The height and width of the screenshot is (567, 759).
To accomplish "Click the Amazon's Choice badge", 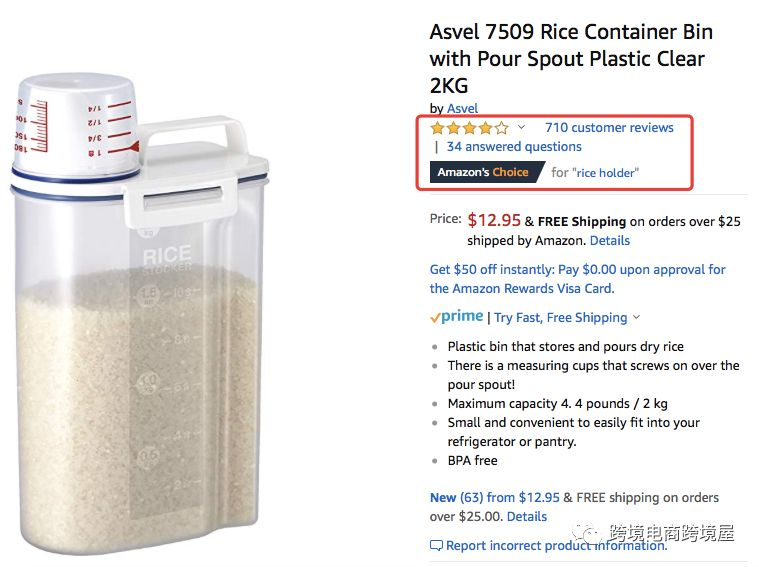I will click(486, 172).
